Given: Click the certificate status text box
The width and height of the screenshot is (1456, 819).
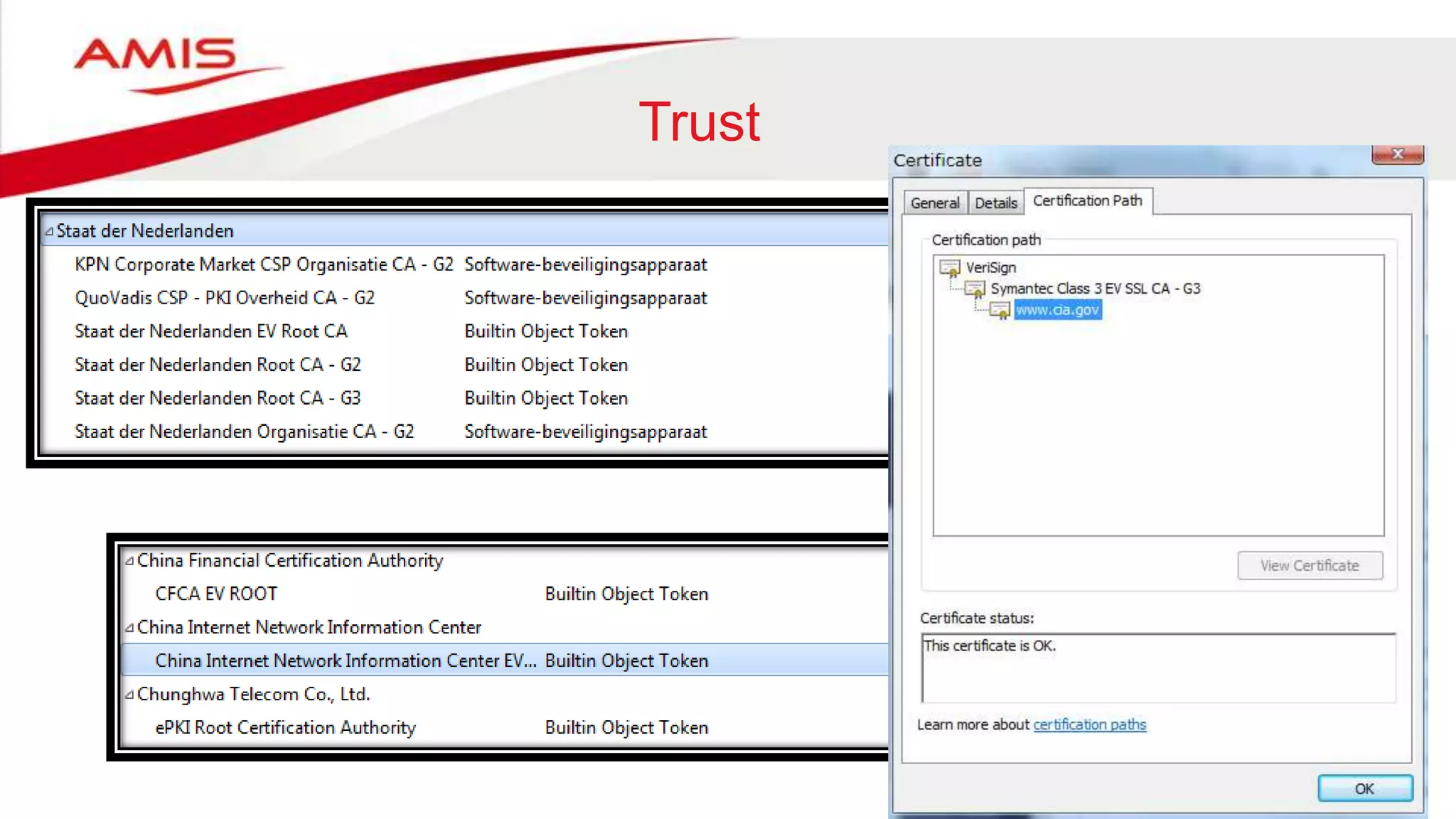Looking at the screenshot, I should [1157, 667].
